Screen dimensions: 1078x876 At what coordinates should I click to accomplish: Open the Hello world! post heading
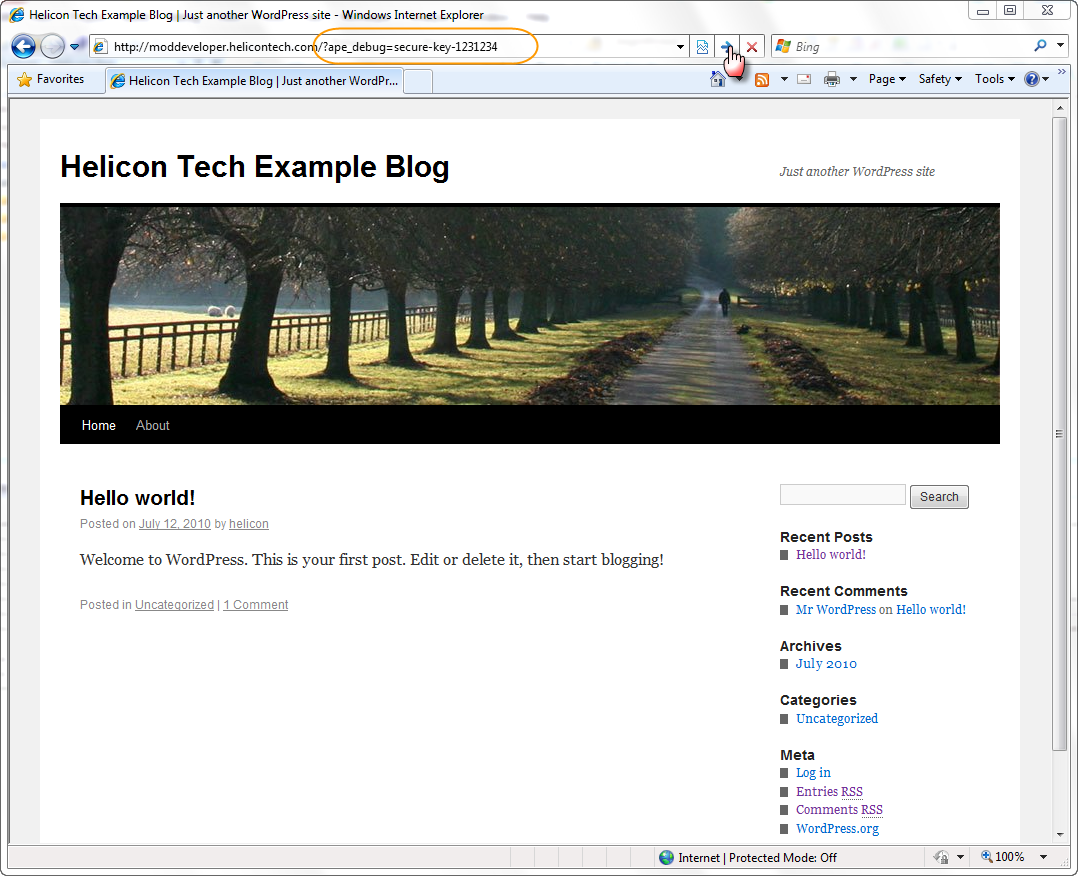[x=138, y=498]
